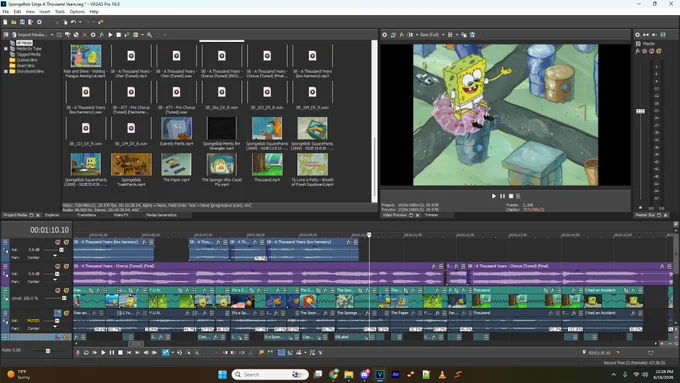This screenshot has width=680, height=383.
Task: Mute track 2 Chorus Tuned audio
Action: (58, 266)
